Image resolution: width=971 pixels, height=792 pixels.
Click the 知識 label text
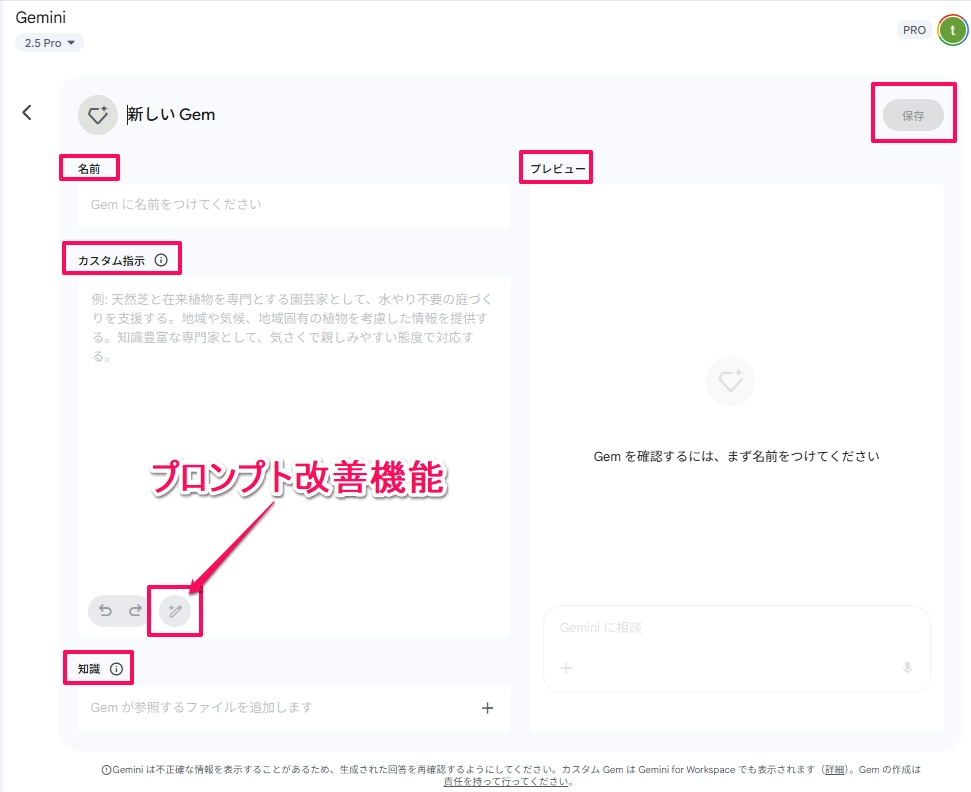[x=89, y=669]
